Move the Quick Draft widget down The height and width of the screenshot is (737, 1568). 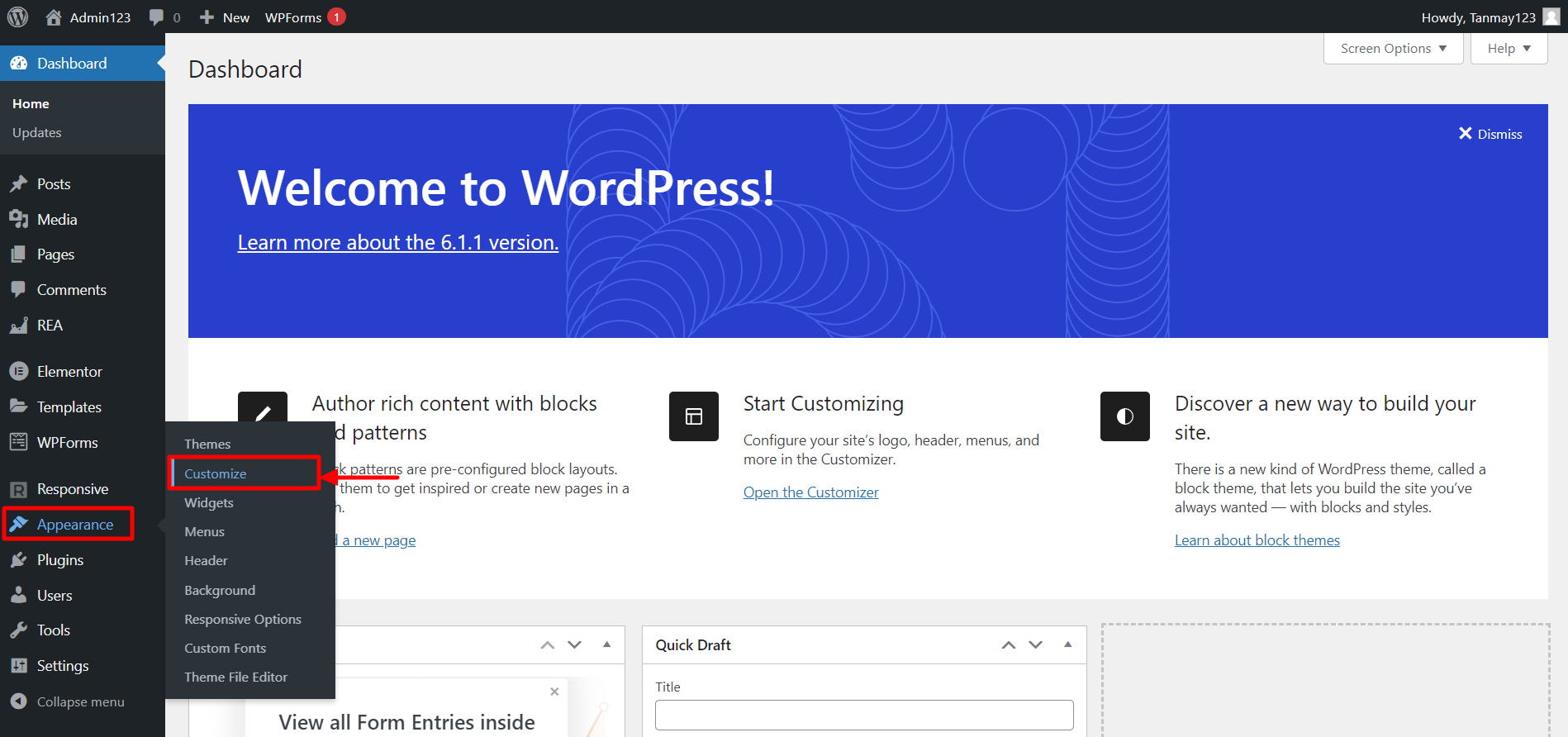pyautogui.click(x=1036, y=645)
